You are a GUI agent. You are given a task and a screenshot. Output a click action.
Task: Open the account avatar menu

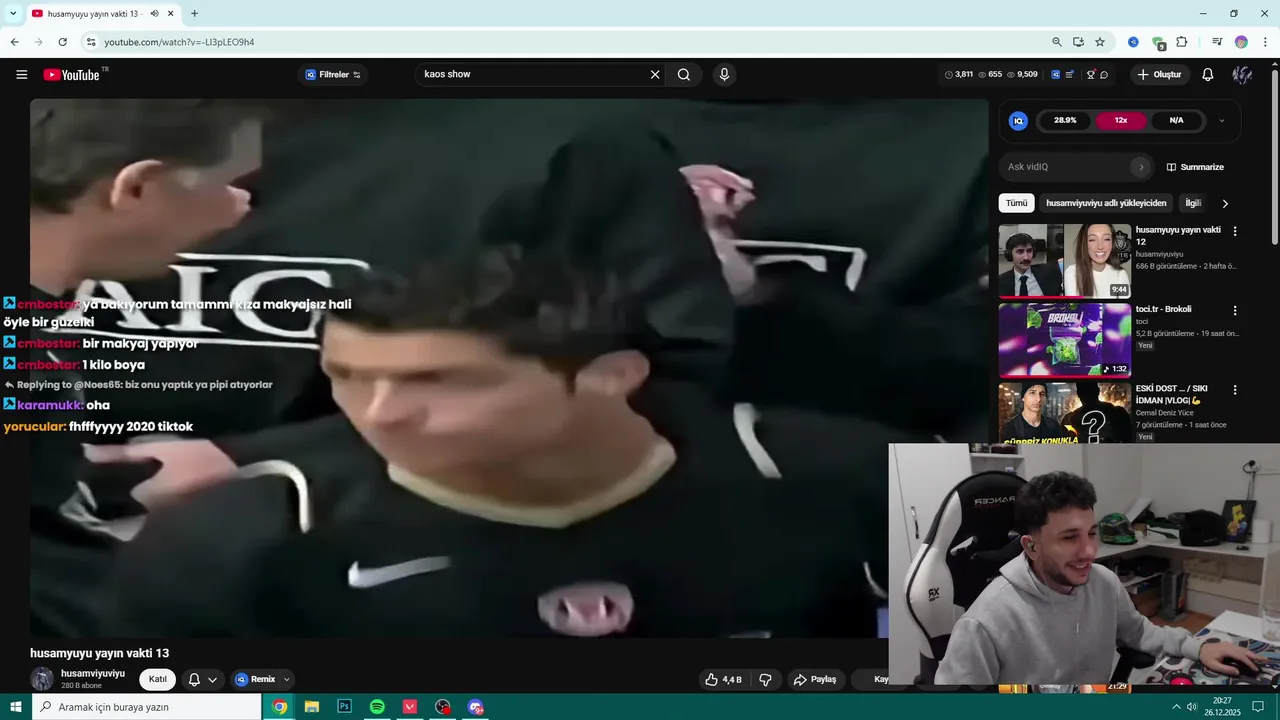click(x=1242, y=75)
